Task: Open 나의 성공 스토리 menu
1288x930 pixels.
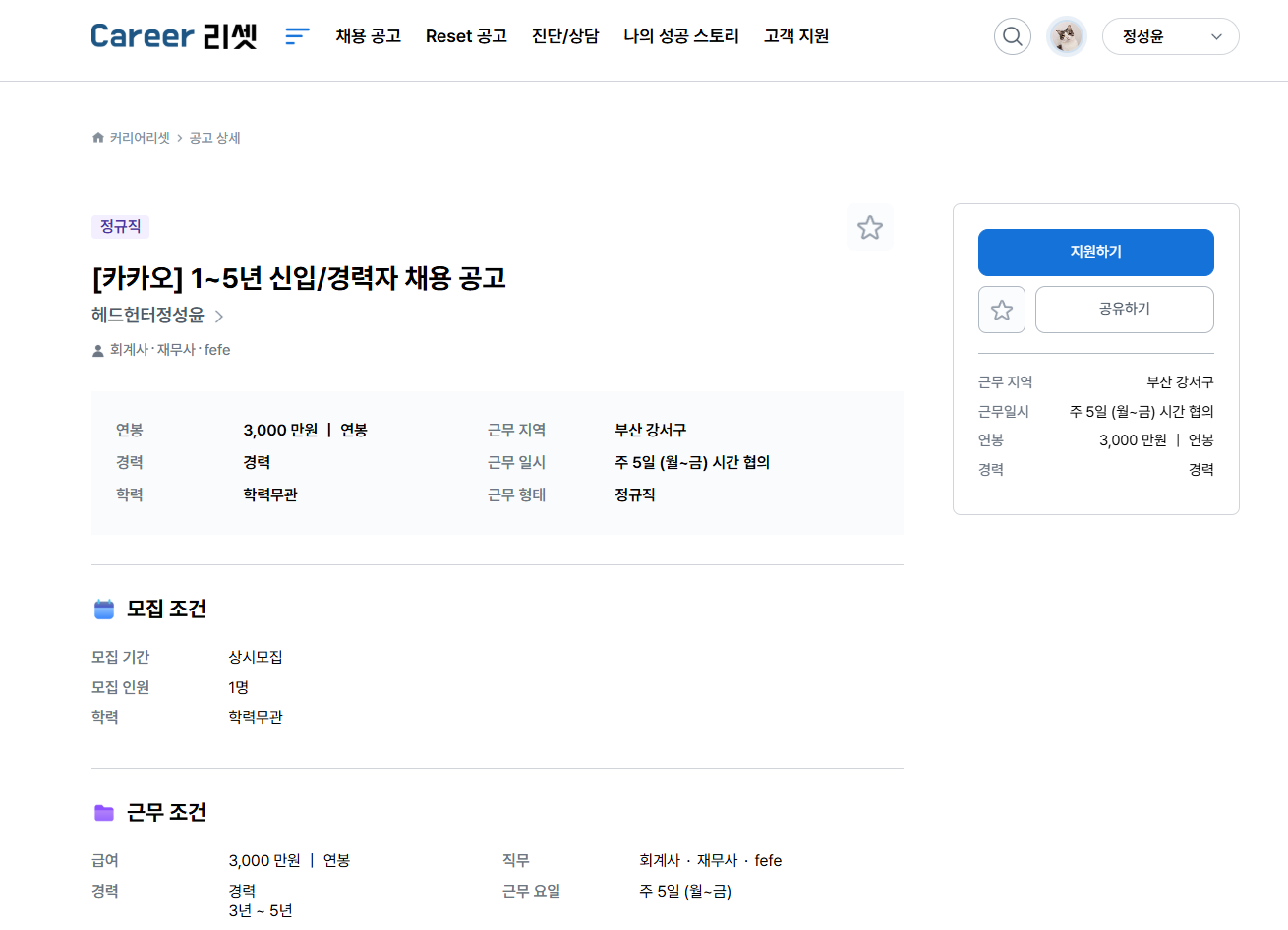Action: click(x=681, y=36)
